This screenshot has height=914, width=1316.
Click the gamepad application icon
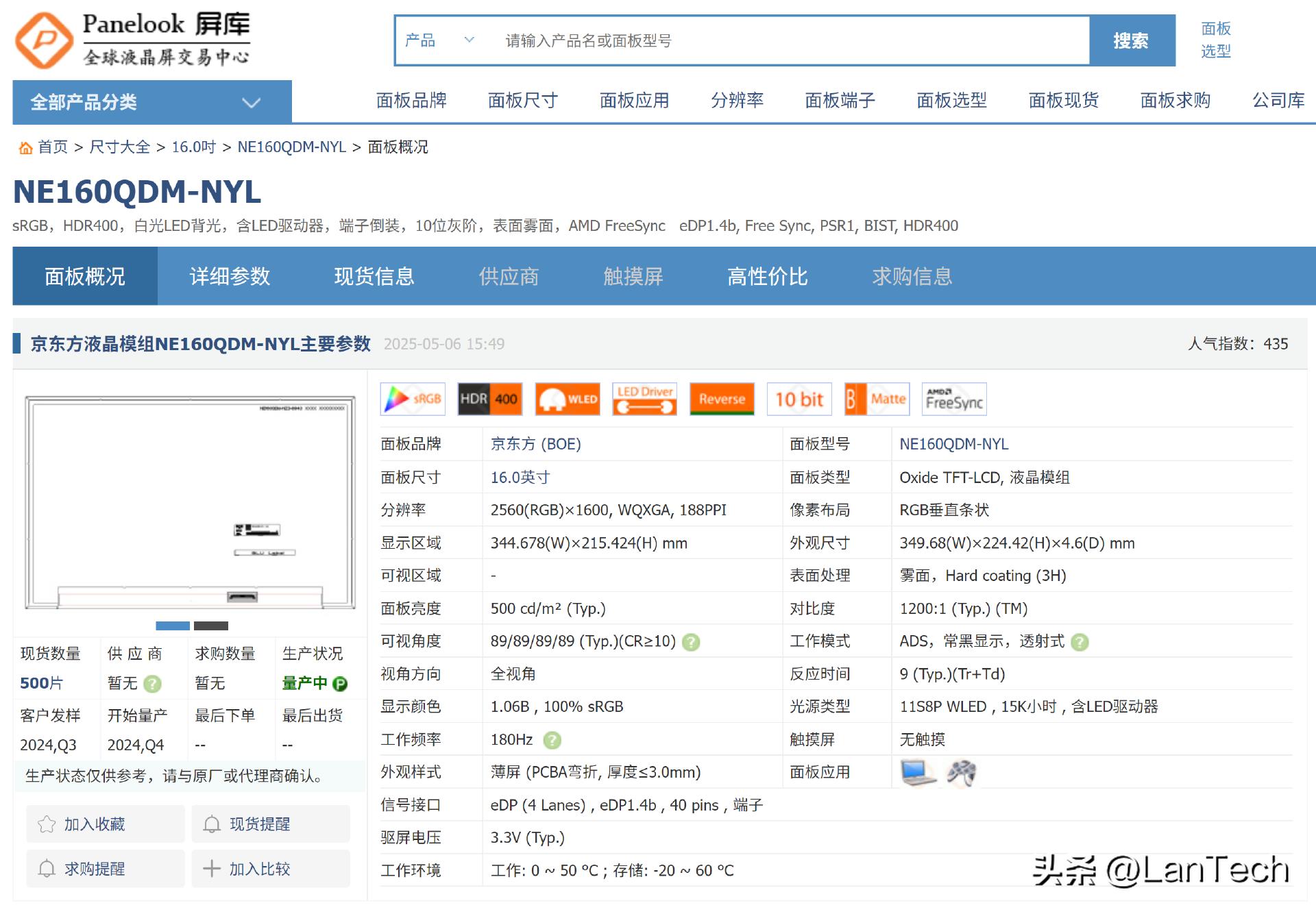point(962,773)
